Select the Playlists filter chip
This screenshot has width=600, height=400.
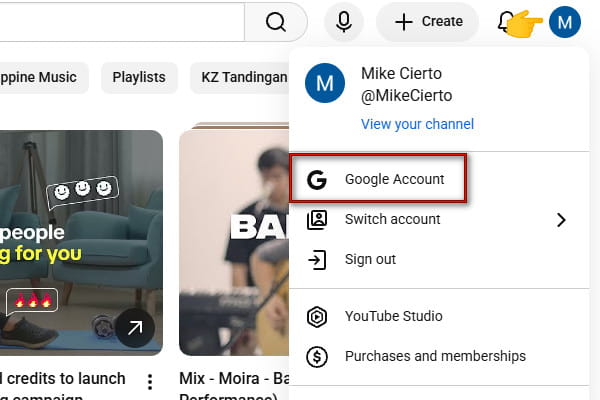(x=139, y=77)
